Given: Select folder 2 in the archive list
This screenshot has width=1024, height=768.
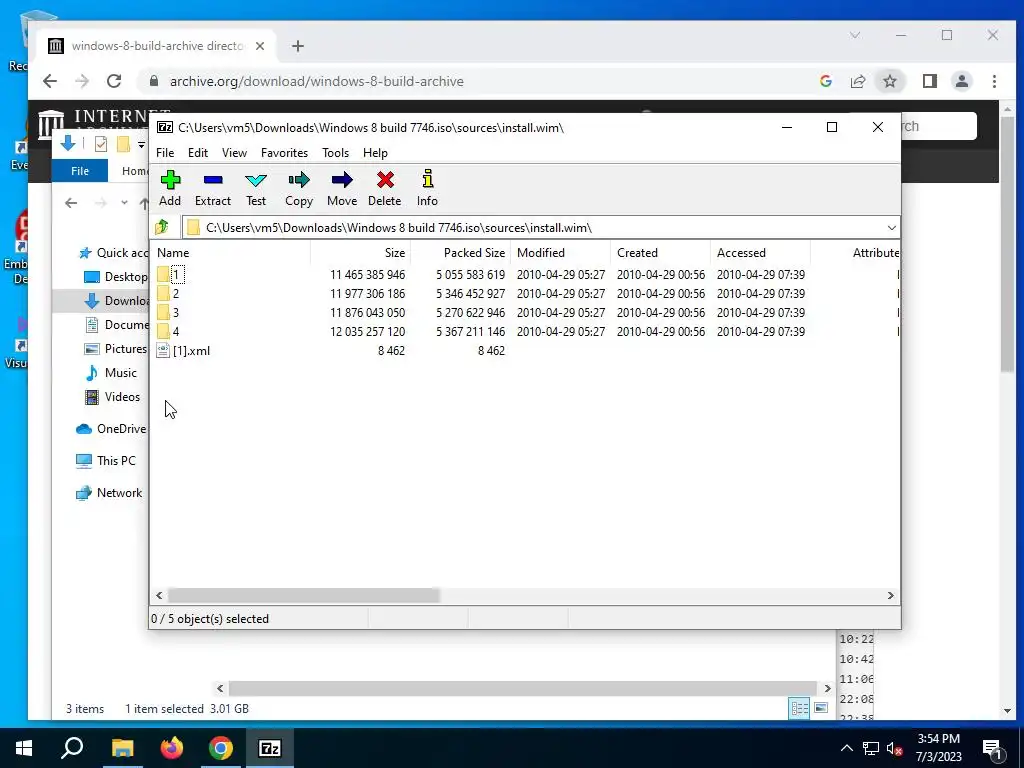Looking at the screenshot, I should pyautogui.click(x=168, y=294).
